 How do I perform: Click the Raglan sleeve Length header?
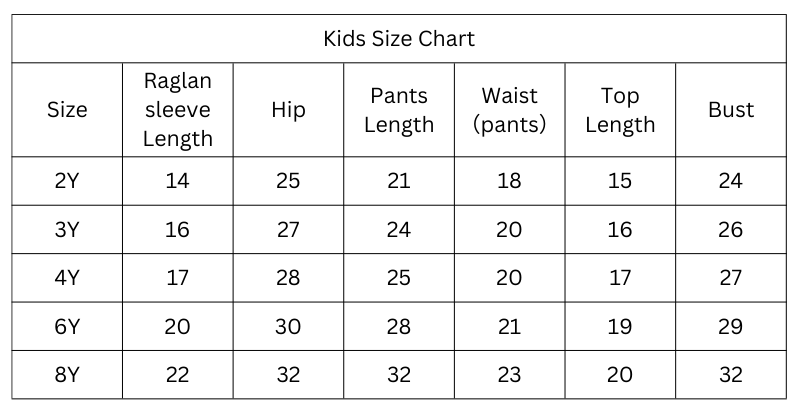[178, 110]
